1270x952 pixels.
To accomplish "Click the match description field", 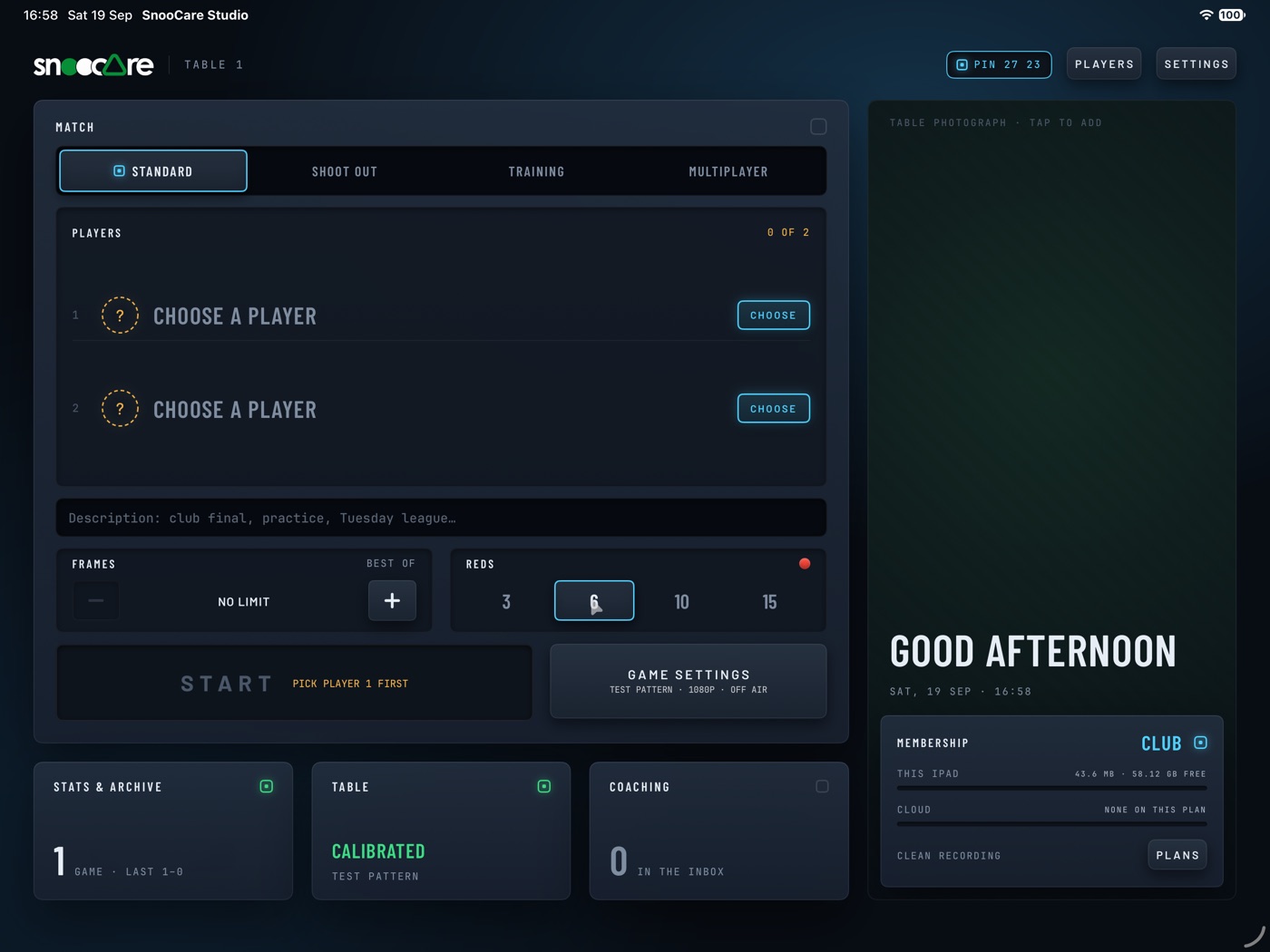I will click(x=441, y=518).
